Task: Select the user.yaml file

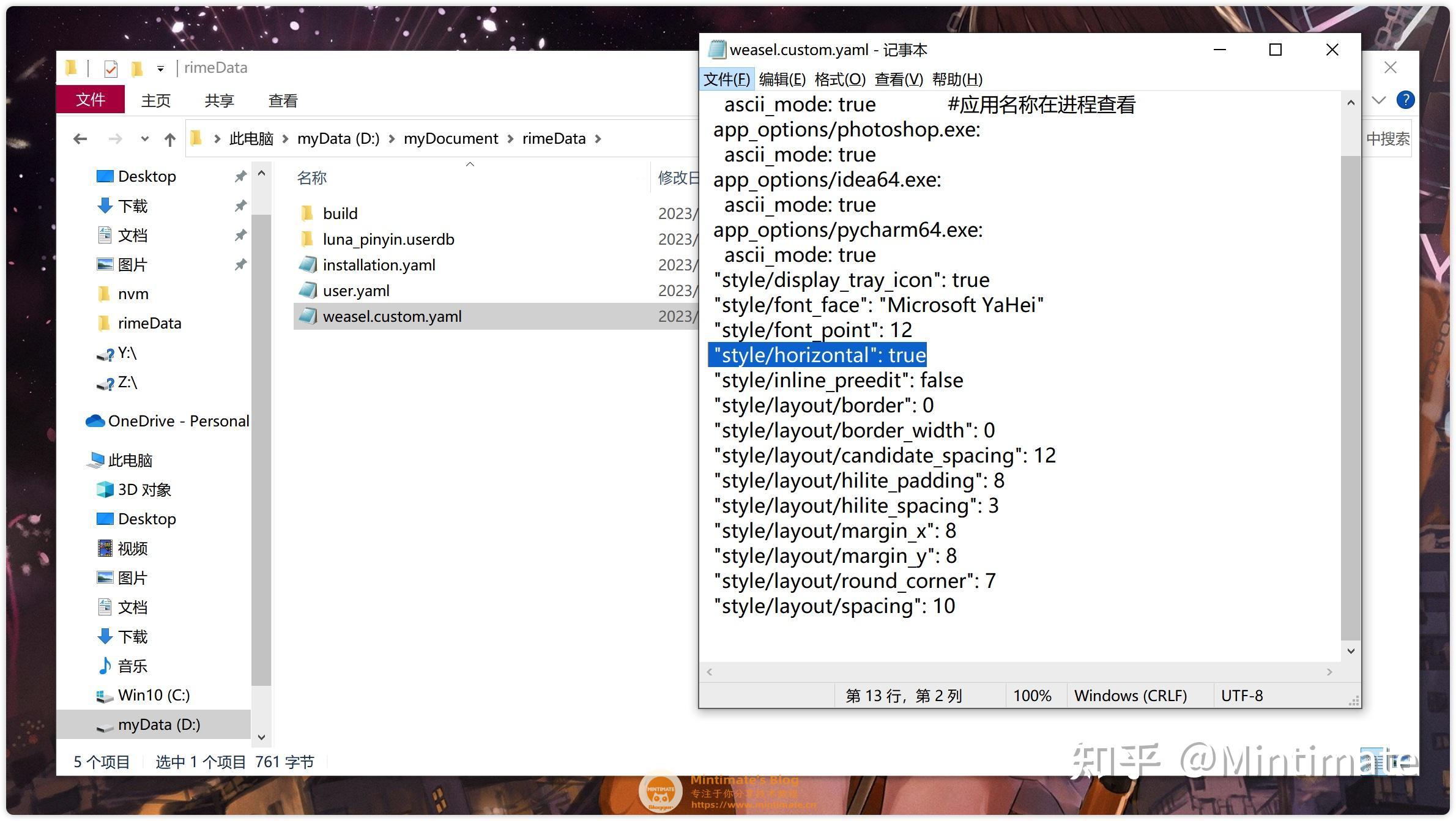Action: pos(356,291)
